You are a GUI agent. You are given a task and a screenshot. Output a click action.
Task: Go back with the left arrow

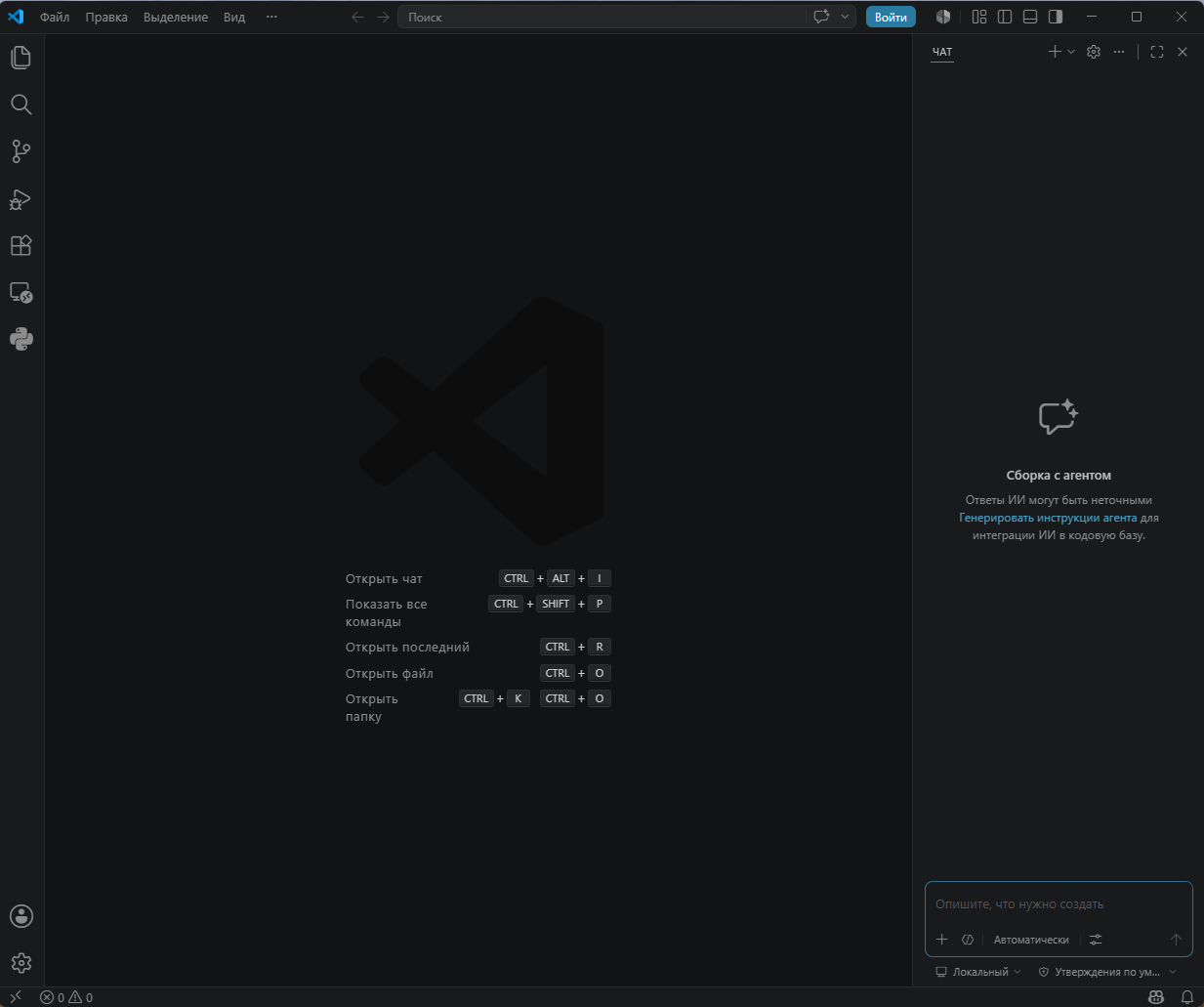[x=357, y=17]
